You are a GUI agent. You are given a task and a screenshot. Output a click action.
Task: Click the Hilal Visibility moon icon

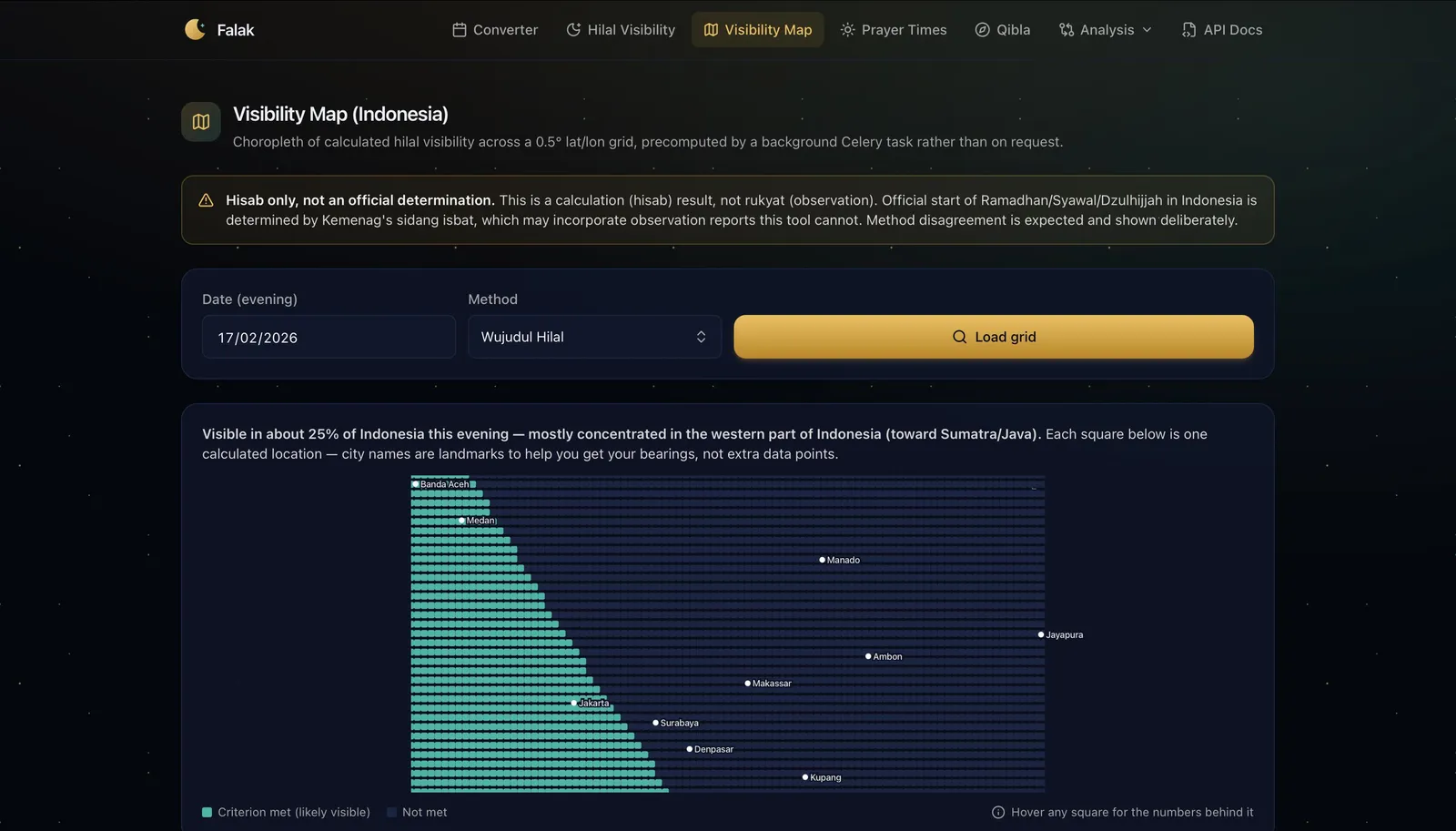[x=573, y=30]
